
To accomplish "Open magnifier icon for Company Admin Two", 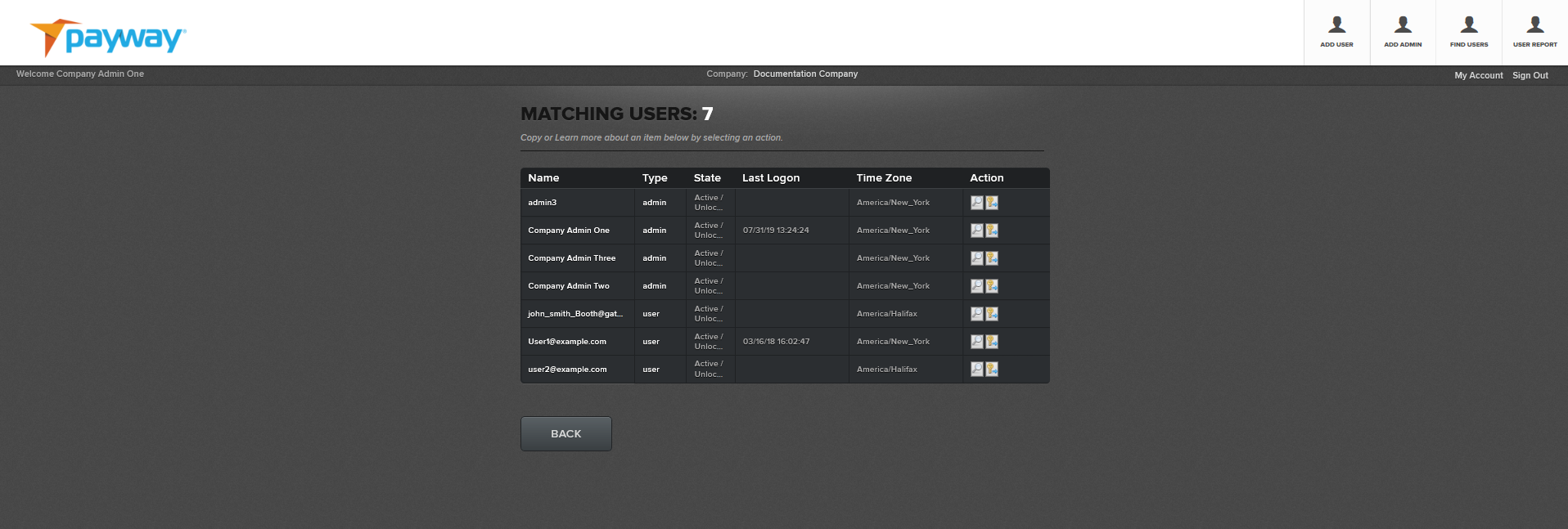I will pos(976,286).
